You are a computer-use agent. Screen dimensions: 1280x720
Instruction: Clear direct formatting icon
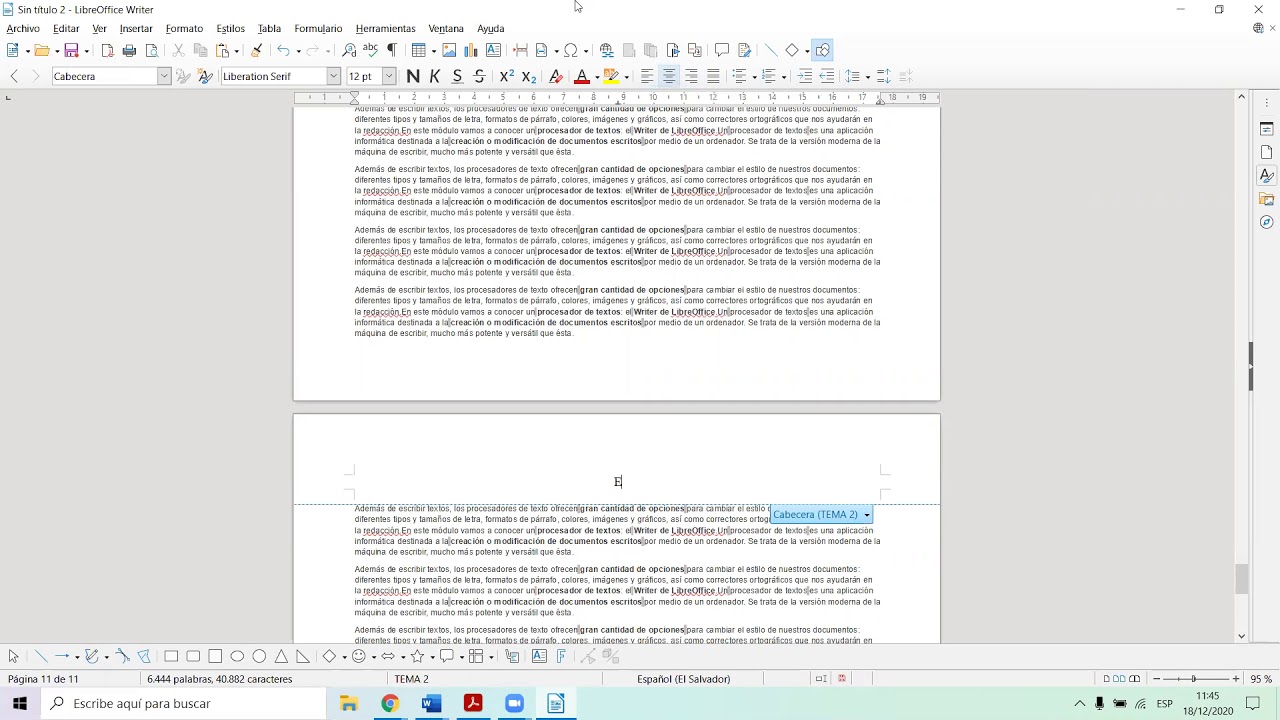(x=556, y=76)
